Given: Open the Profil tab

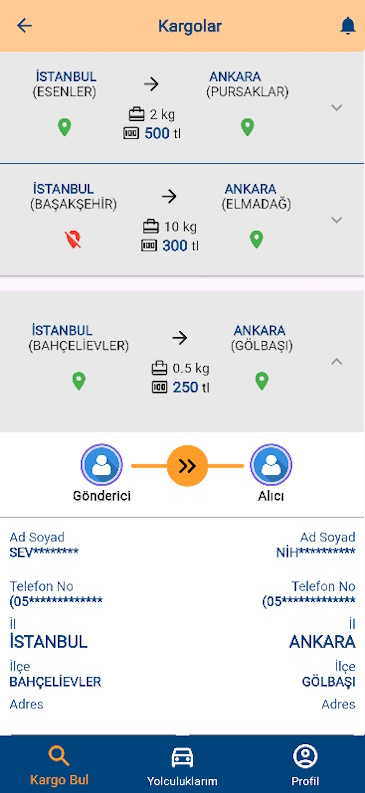Looking at the screenshot, I should [x=305, y=765].
